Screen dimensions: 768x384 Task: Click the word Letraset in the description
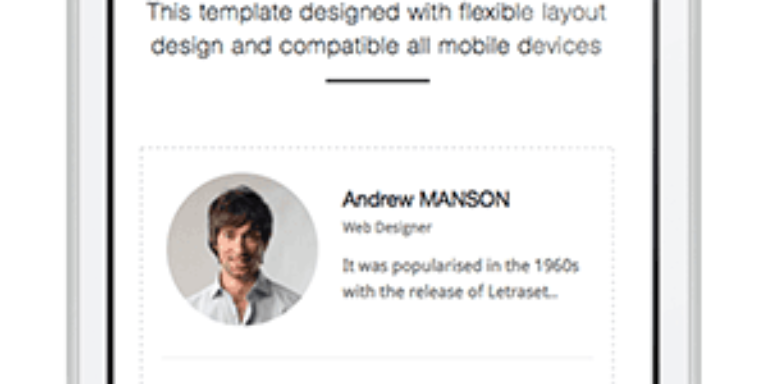[519, 292]
